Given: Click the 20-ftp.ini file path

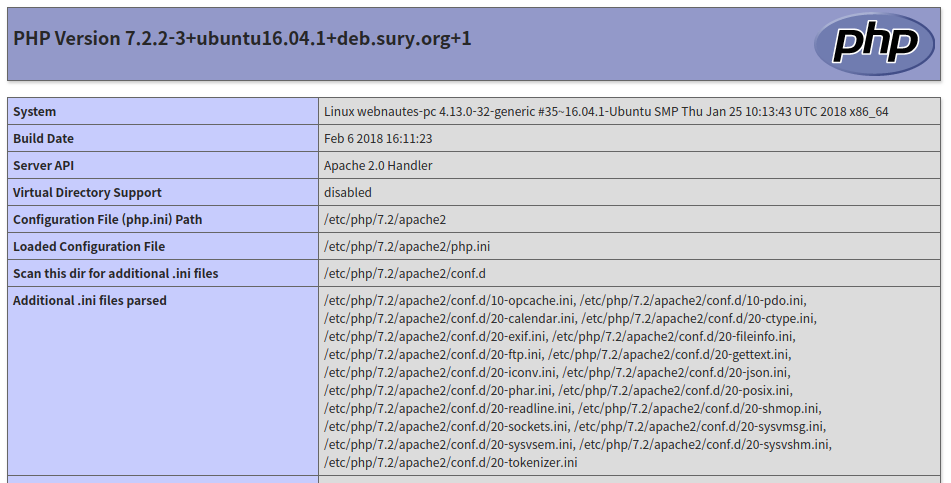Looking at the screenshot, I should pyautogui.click(x=432, y=354).
